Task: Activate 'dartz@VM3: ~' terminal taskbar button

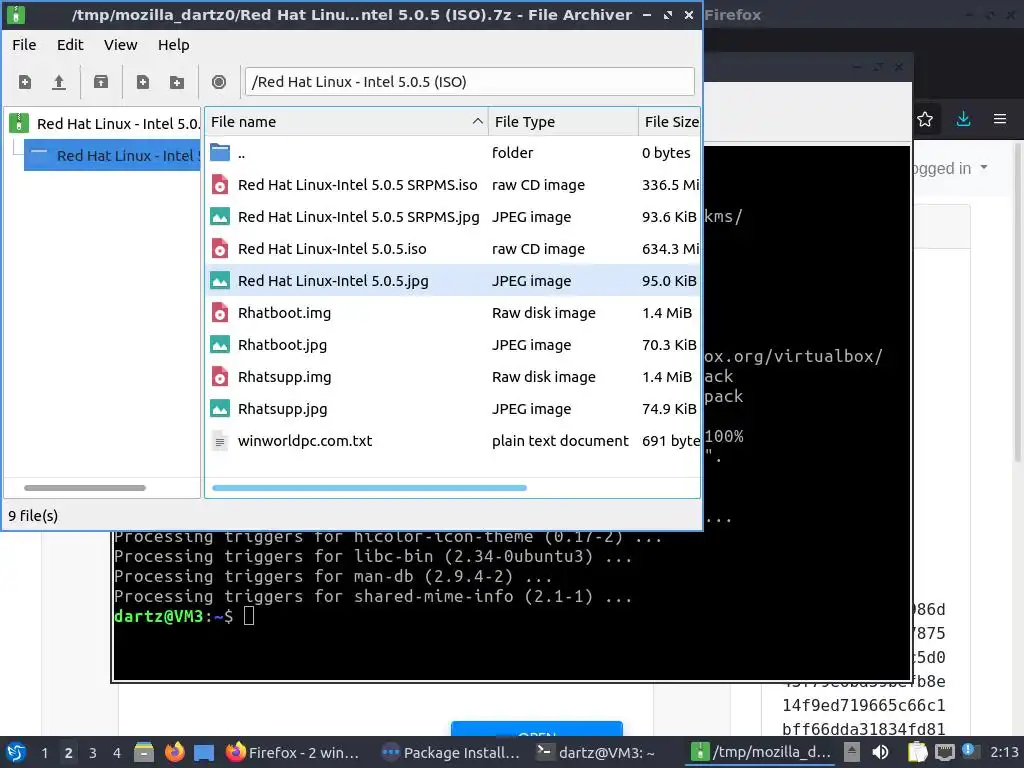Action: point(596,753)
